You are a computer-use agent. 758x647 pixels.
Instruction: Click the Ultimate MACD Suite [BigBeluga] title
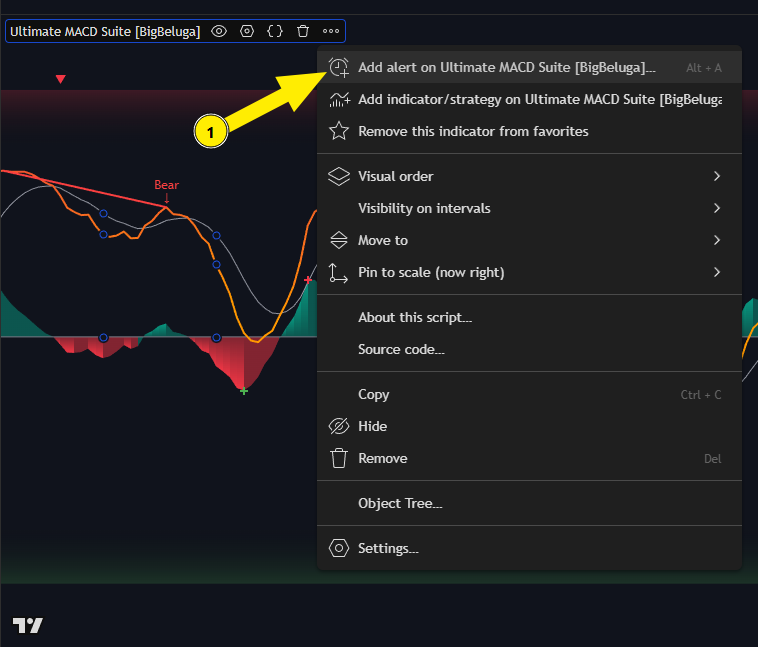pos(105,31)
